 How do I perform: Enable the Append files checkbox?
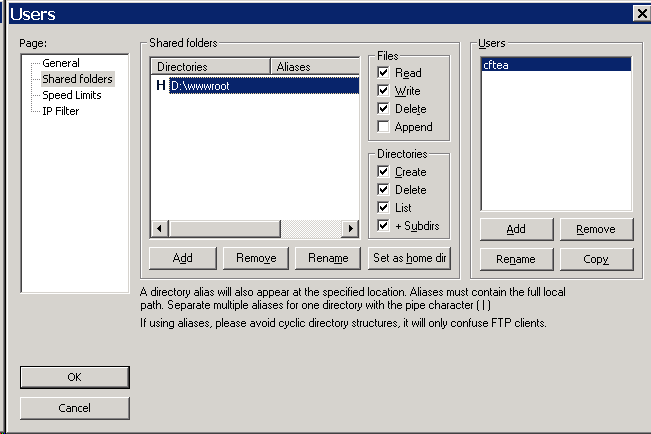(384, 127)
